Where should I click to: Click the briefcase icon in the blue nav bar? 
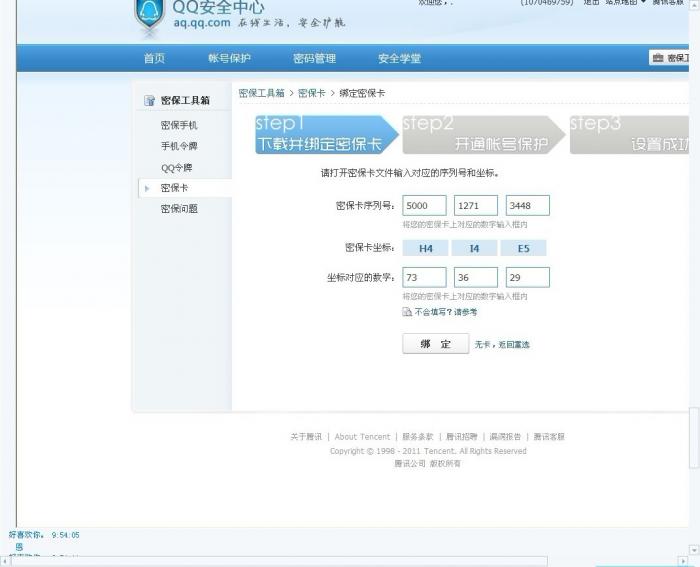coord(658,58)
